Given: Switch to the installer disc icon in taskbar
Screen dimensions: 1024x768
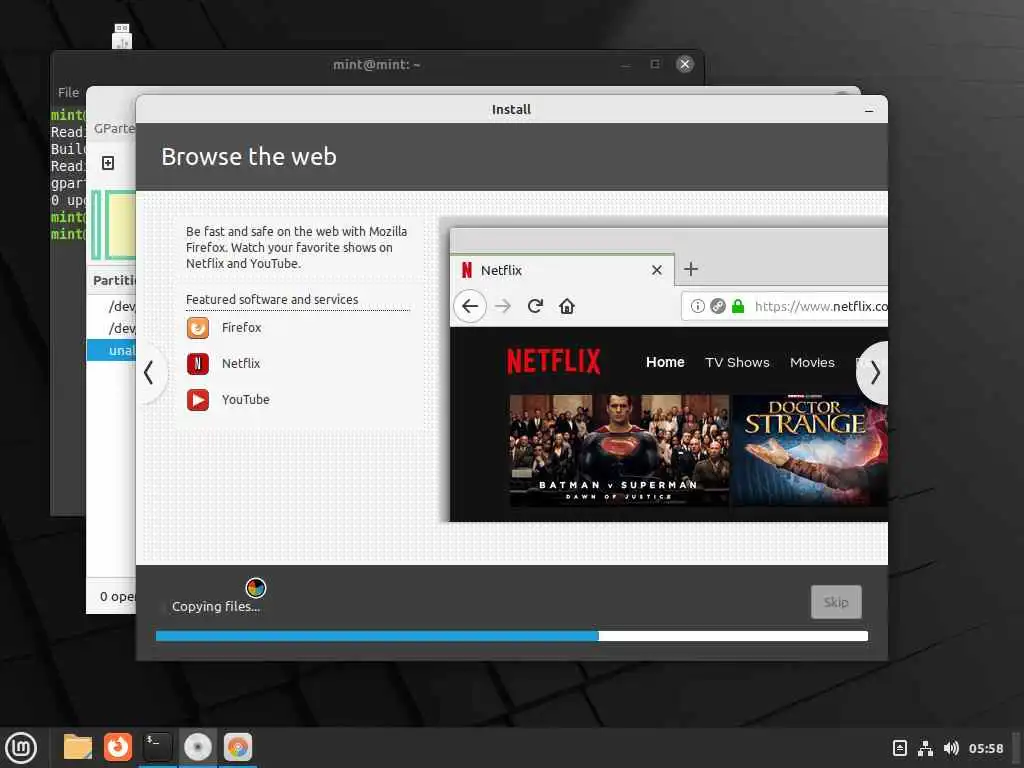Looking at the screenshot, I should pyautogui.click(x=198, y=747).
